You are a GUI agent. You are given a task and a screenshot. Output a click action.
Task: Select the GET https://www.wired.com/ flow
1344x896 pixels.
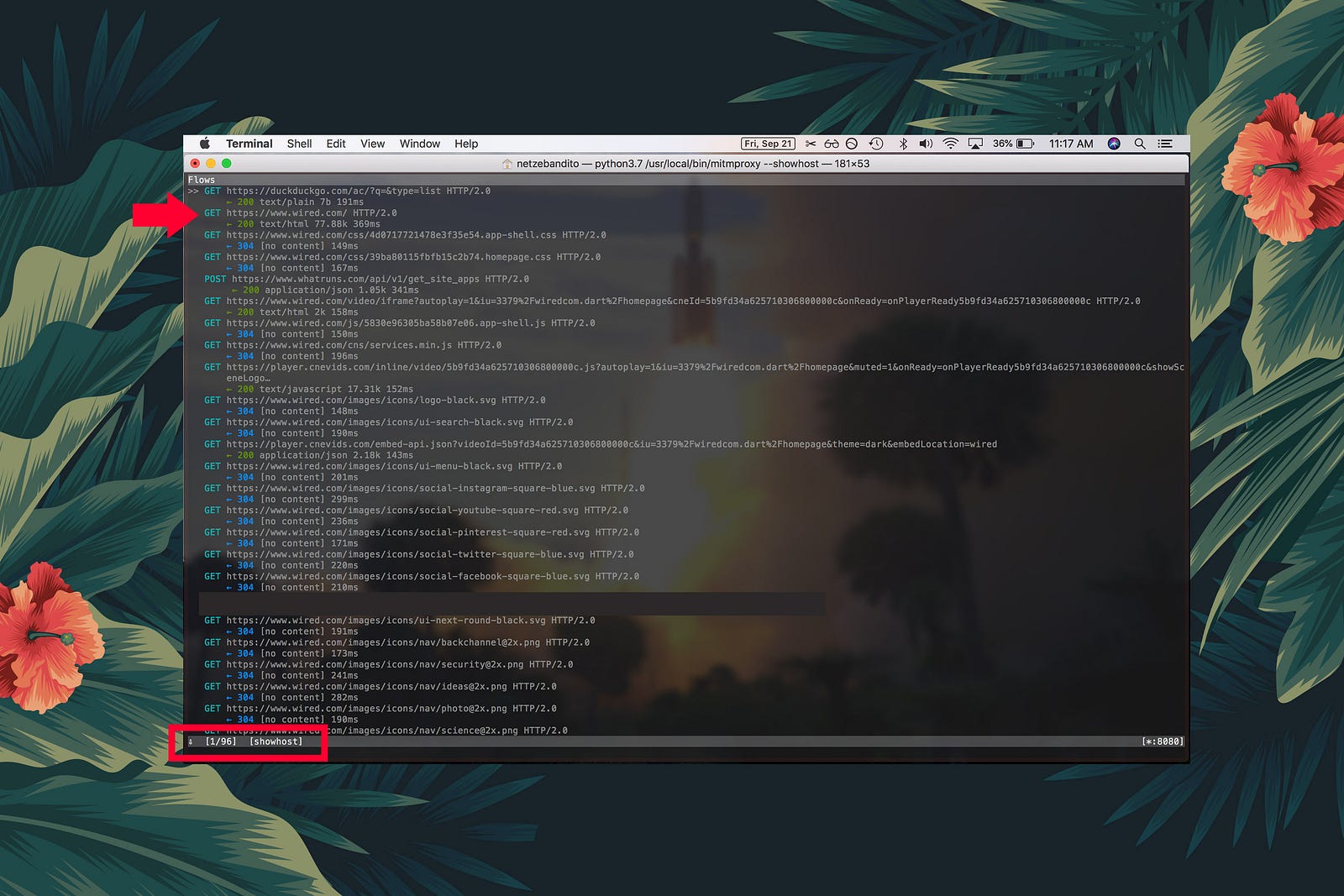(300, 212)
